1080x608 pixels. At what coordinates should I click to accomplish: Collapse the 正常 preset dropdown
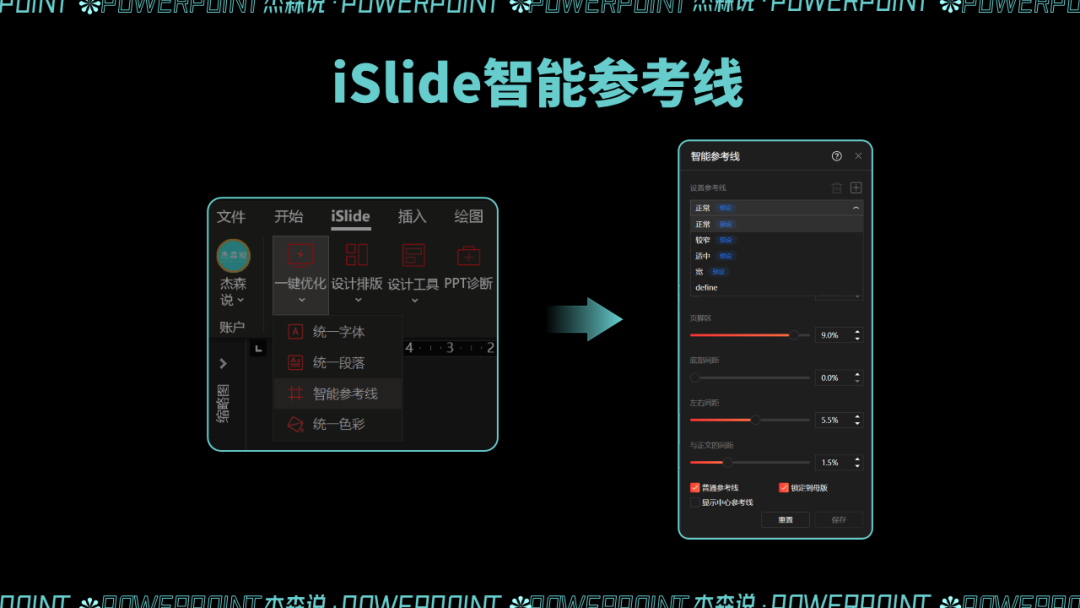pyautogui.click(x=856, y=208)
